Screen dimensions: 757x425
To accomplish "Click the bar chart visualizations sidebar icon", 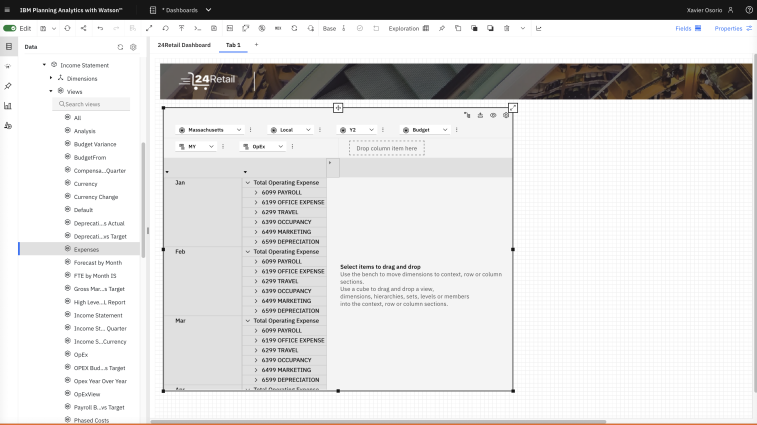I will point(8,106).
